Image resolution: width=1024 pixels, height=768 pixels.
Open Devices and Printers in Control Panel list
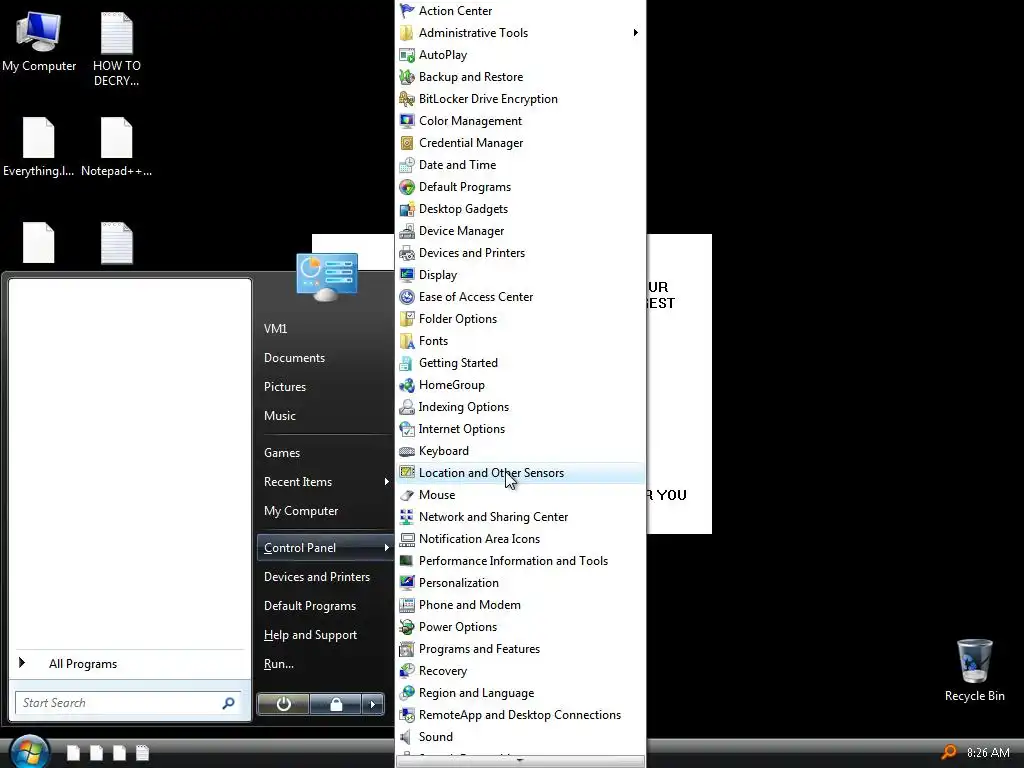(x=472, y=253)
